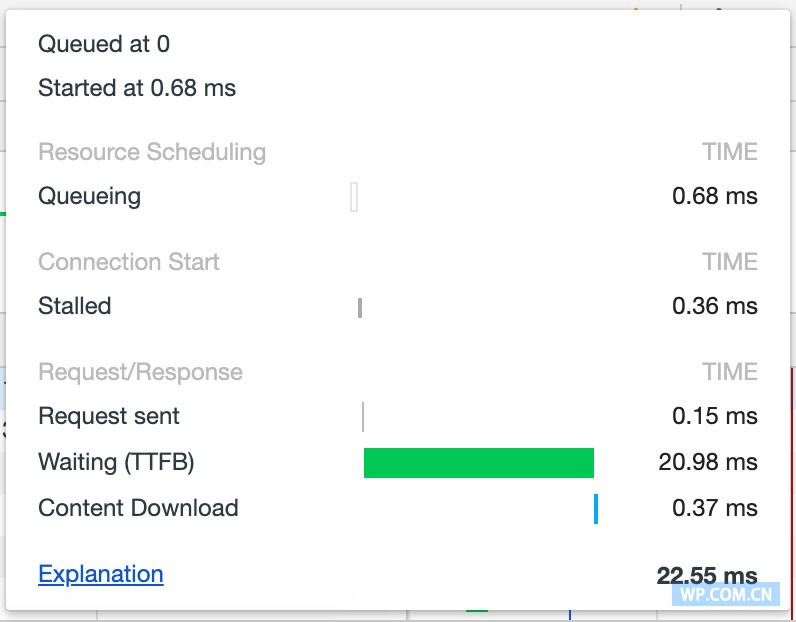Click the gray Stalled timing bar
Viewport: 796px width, 622px height.
coord(359,307)
